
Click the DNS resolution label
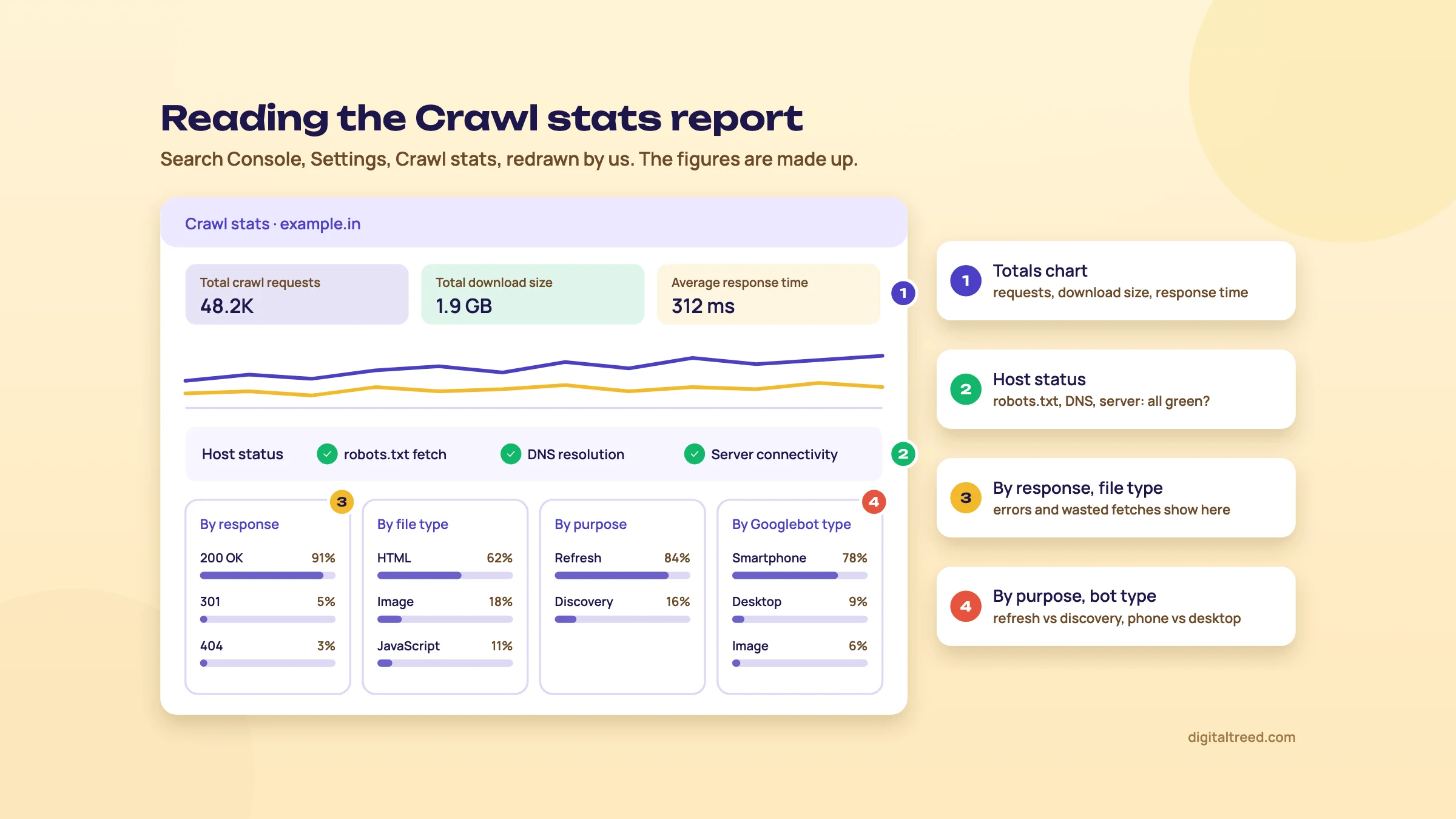pos(576,454)
